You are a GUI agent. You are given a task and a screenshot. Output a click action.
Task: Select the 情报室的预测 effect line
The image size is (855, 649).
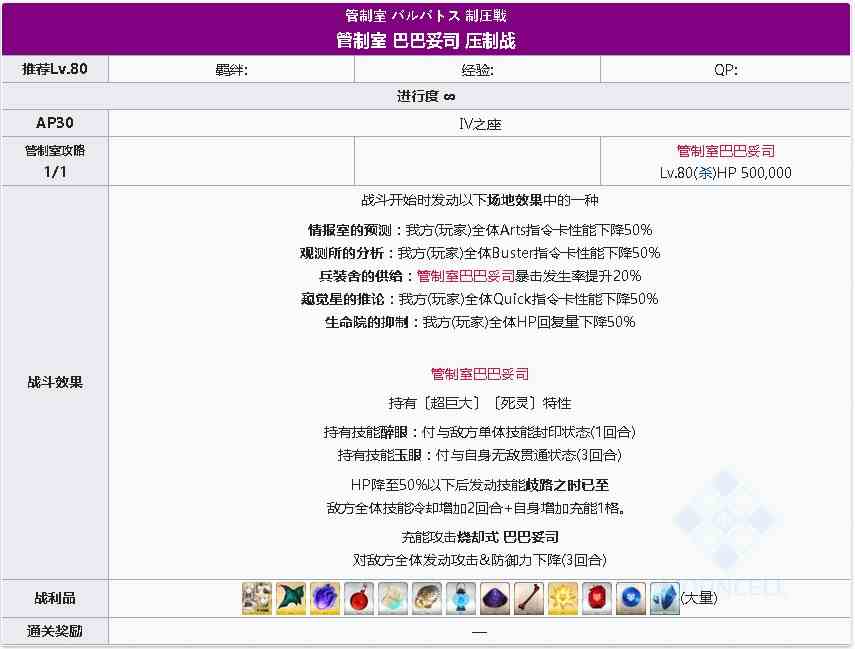pyautogui.click(x=480, y=230)
